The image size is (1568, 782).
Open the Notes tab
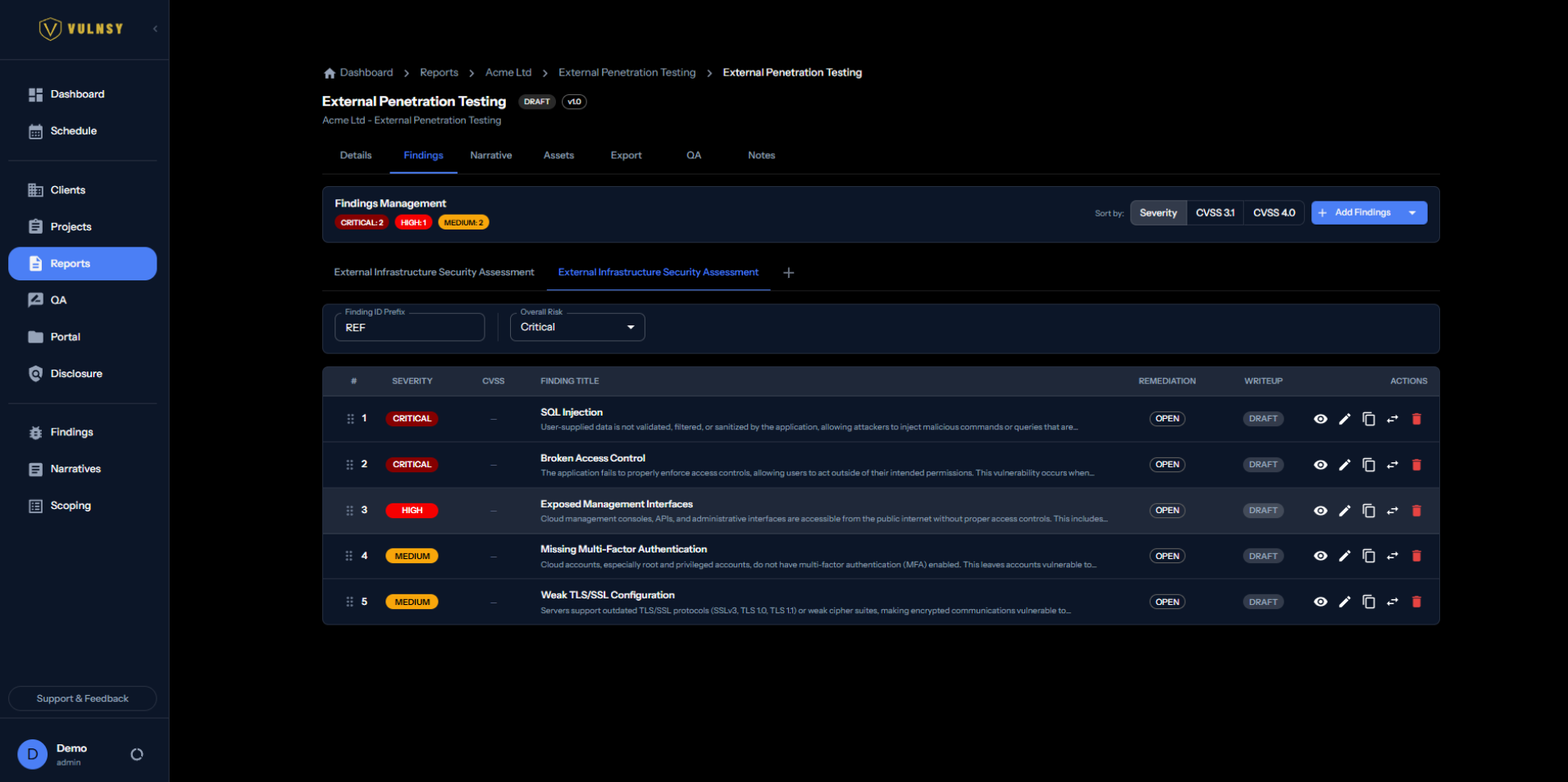click(x=761, y=156)
